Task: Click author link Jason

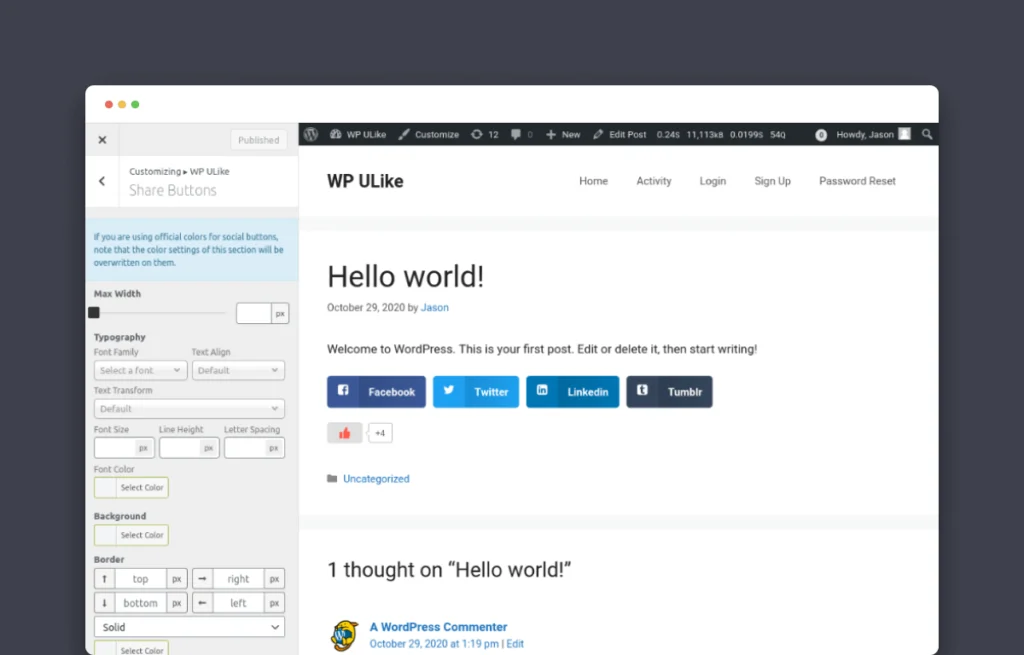Action: [434, 308]
